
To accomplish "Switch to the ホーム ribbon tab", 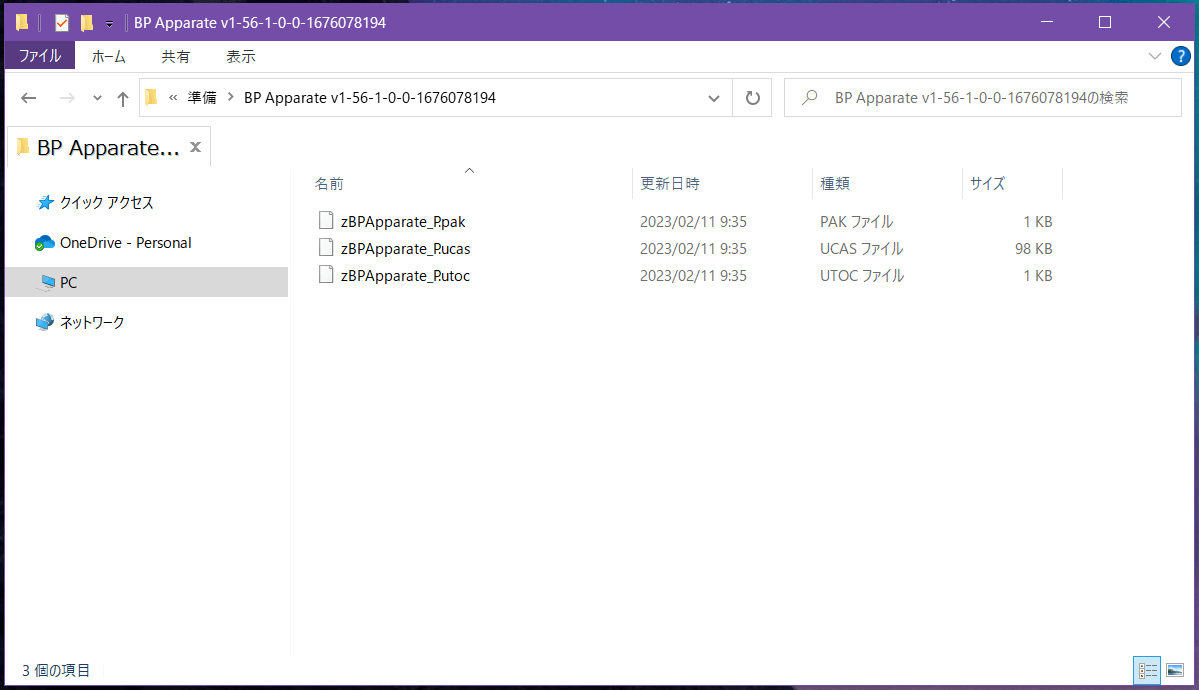I will point(109,57).
